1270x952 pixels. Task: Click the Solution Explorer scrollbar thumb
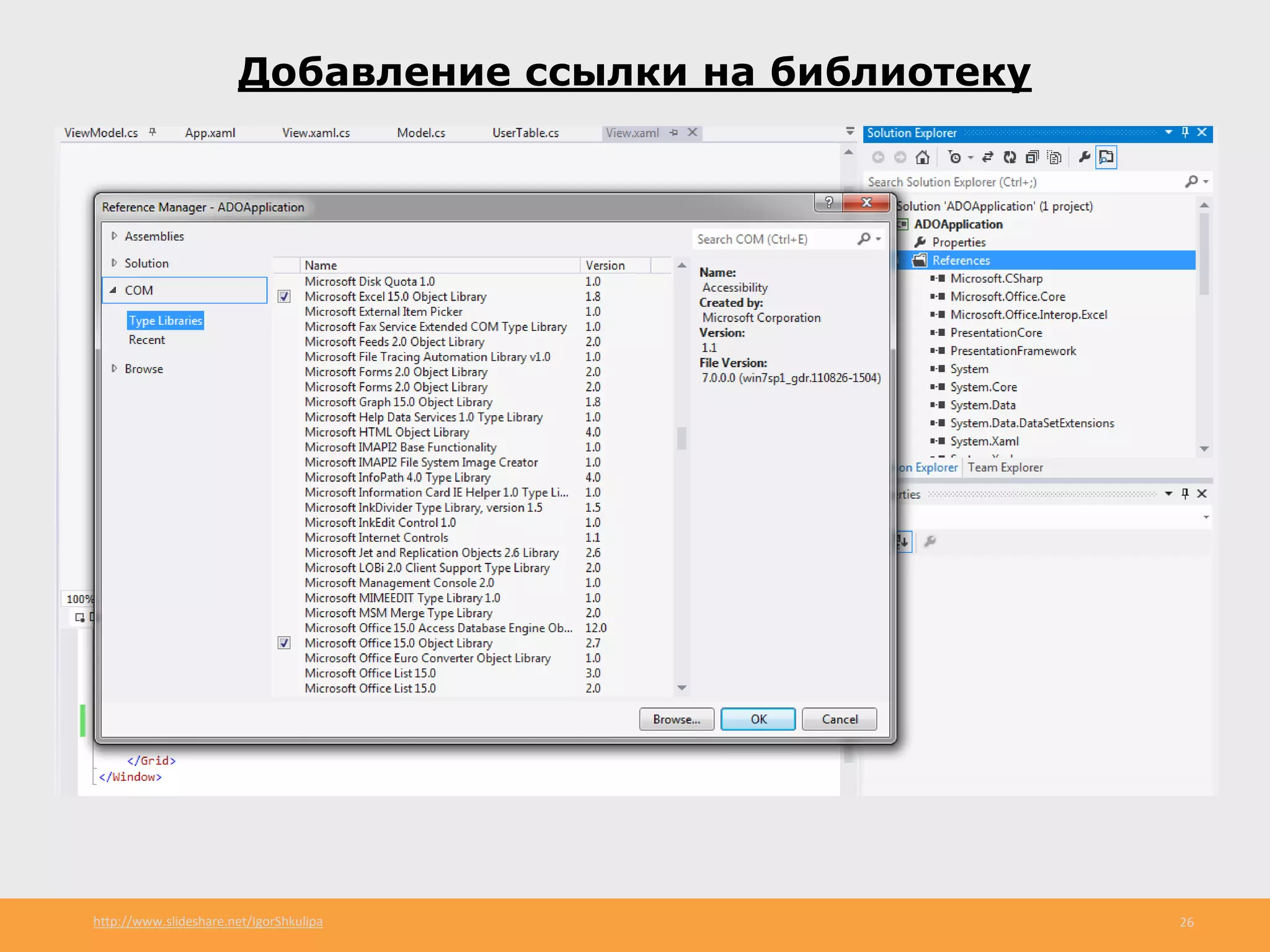pos(1204,254)
